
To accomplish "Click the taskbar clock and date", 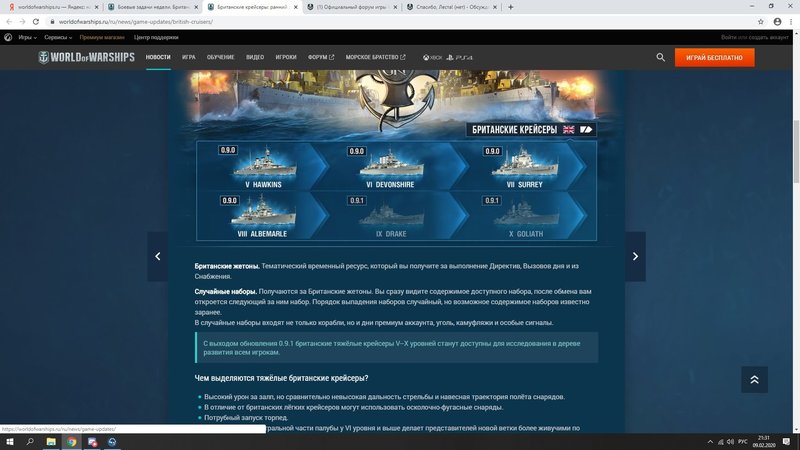I will point(763,442).
